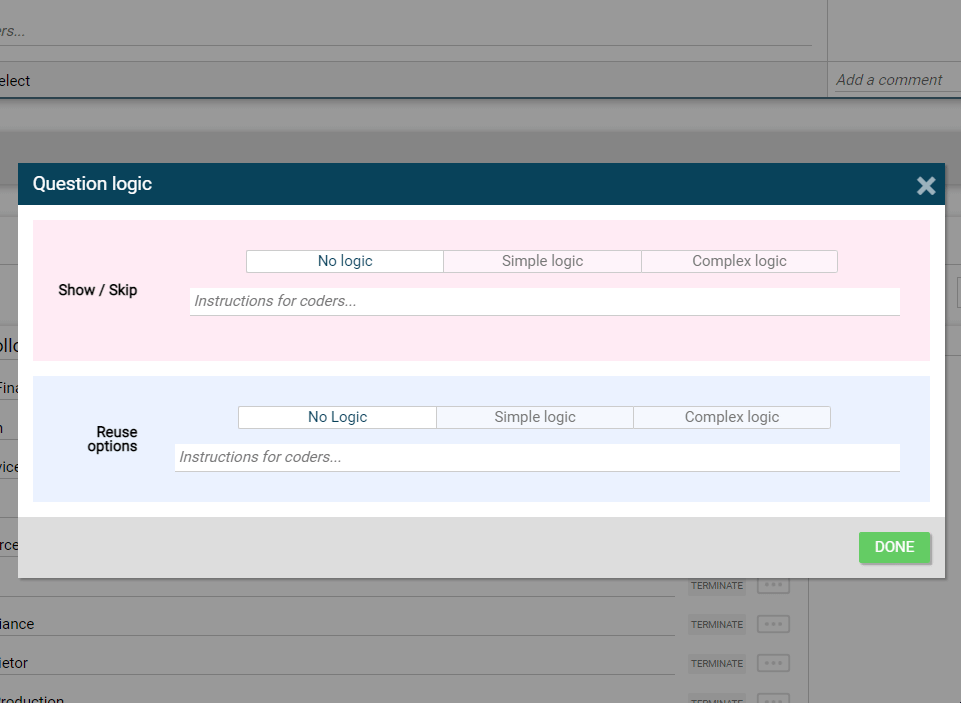Open the three-dot menu beside the 'ietor' option
Screen dimensions: 961x703
pos(773,663)
